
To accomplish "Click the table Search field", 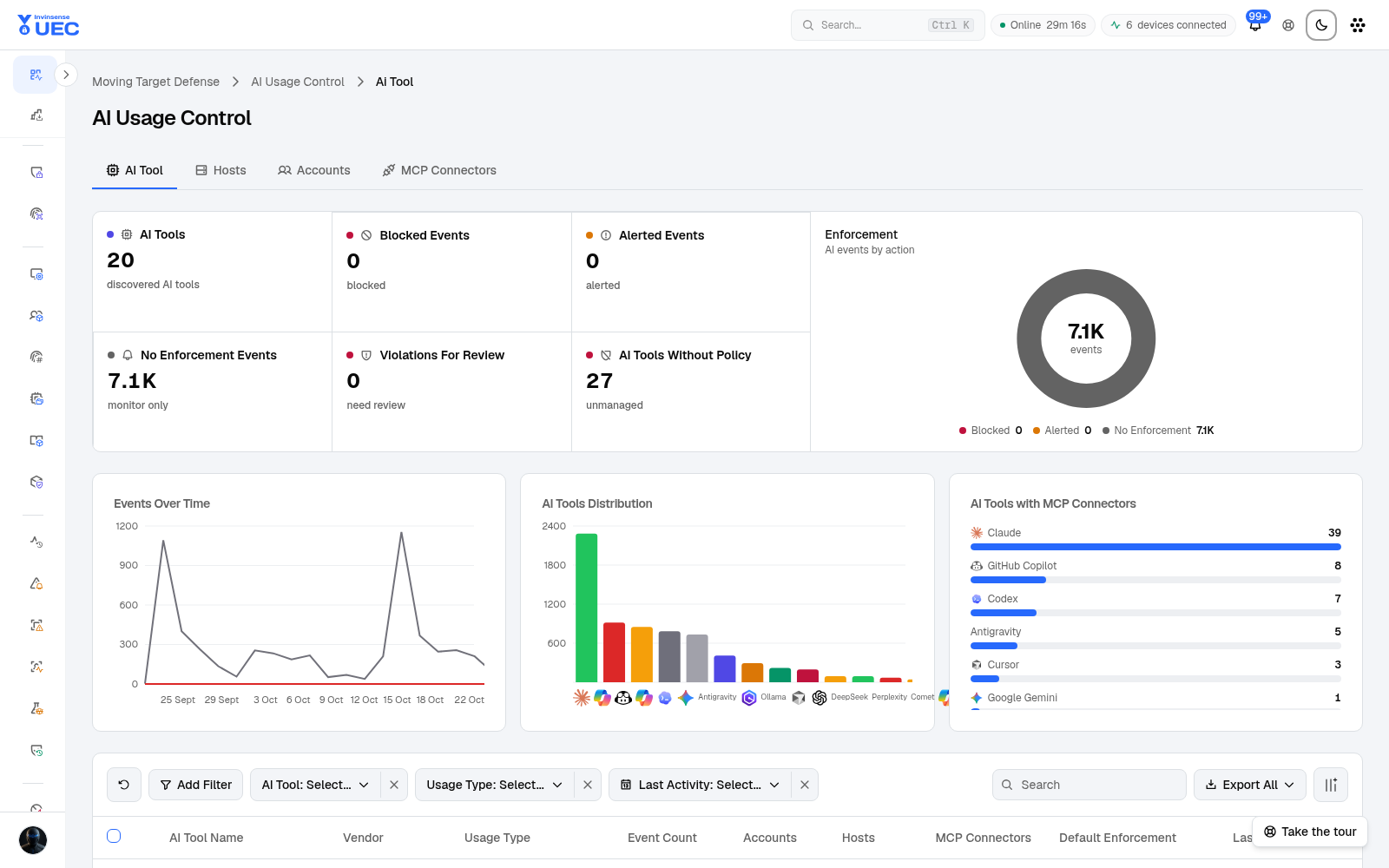I will (x=1089, y=785).
